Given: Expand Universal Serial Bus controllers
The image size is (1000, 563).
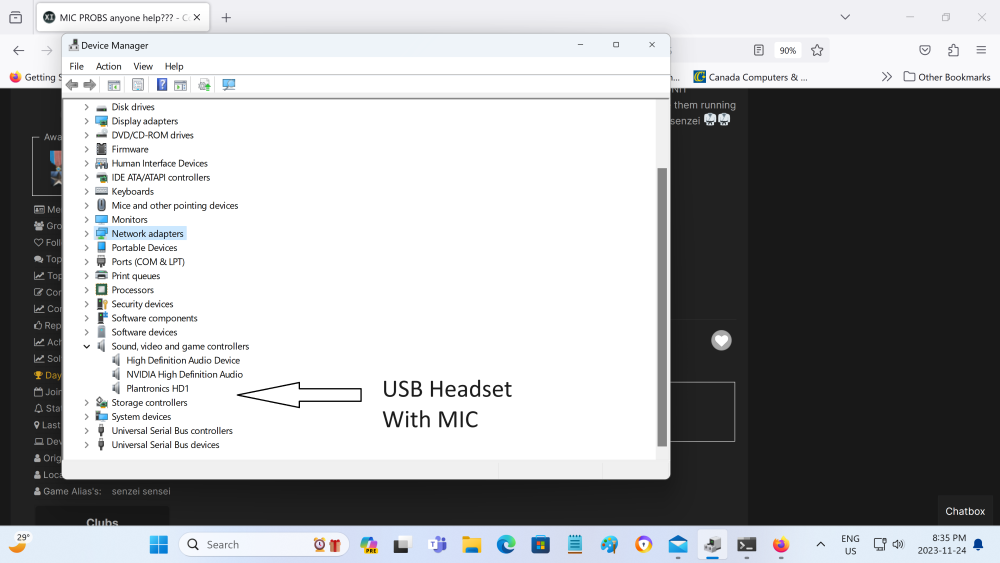Looking at the screenshot, I should tap(87, 431).
